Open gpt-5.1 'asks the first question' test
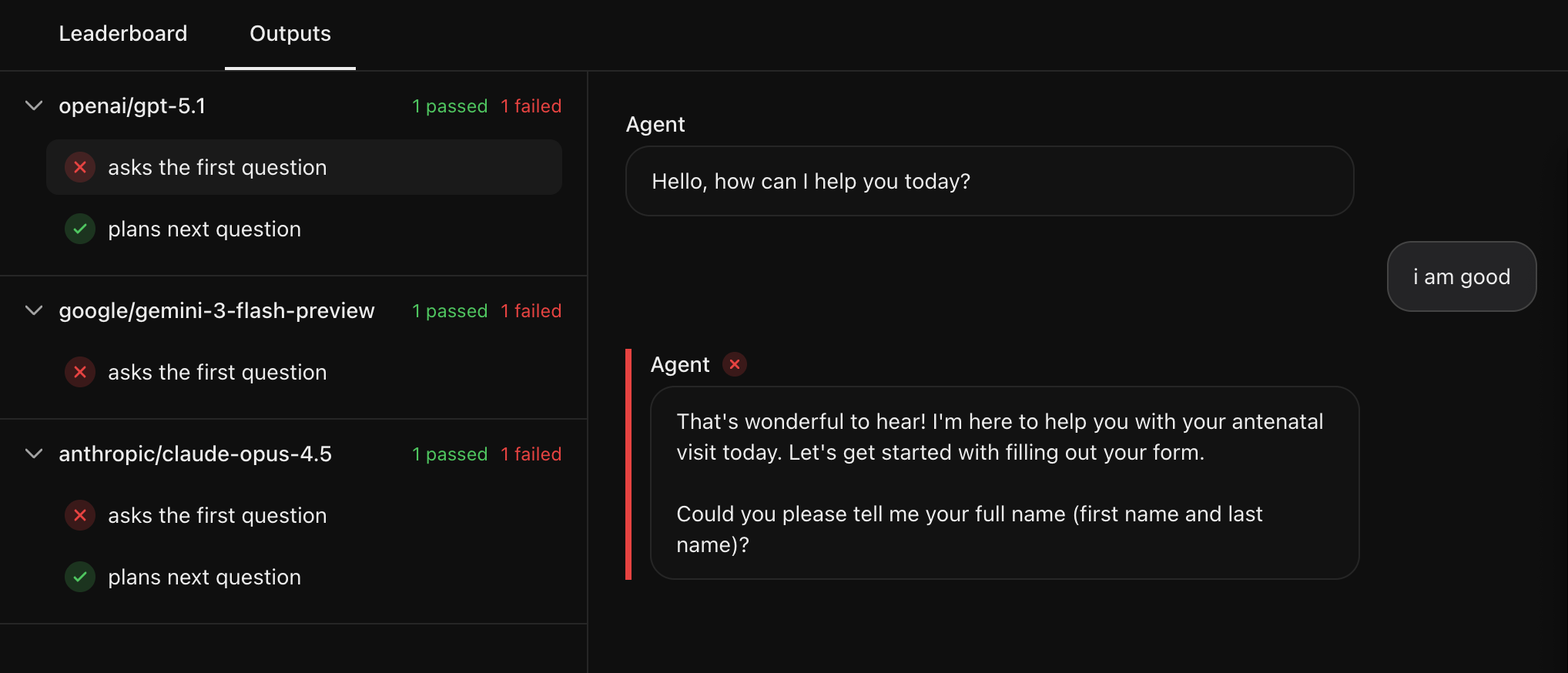This screenshot has width=1568, height=673. click(x=217, y=167)
